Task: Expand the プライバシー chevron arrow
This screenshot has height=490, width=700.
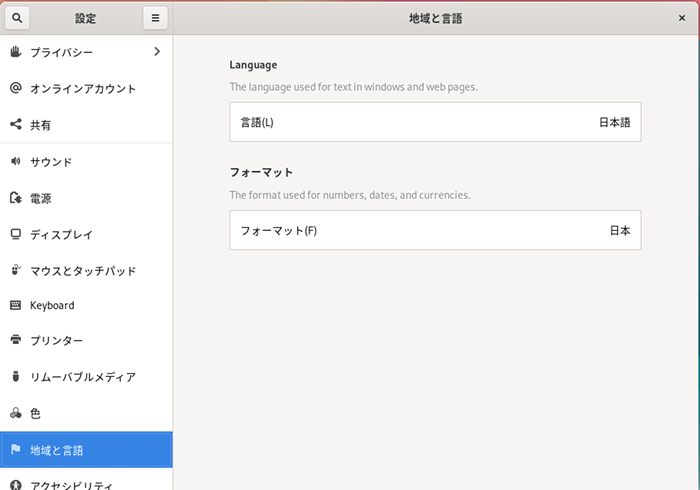Action: point(156,51)
